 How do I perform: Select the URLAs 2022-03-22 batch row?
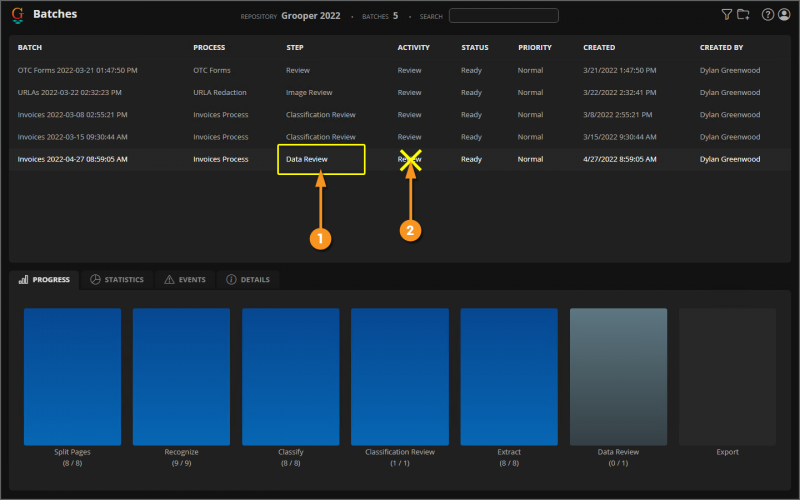coord(399,92)
